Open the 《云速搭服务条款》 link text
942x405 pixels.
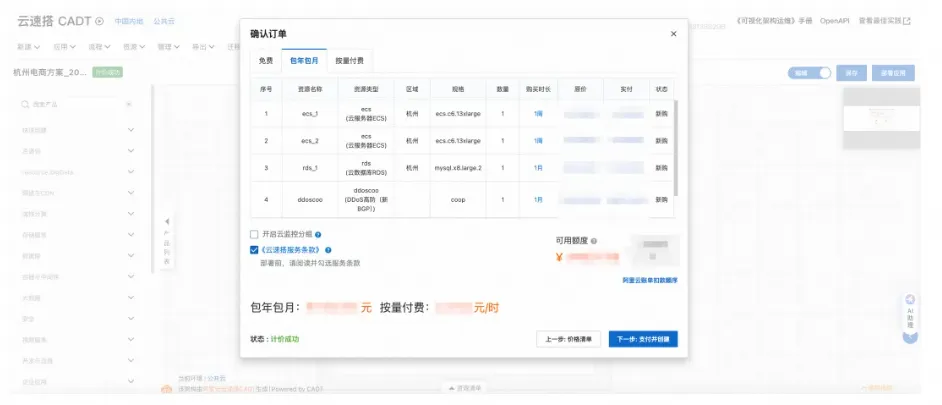pyautogui.click(x=291, y=250)
